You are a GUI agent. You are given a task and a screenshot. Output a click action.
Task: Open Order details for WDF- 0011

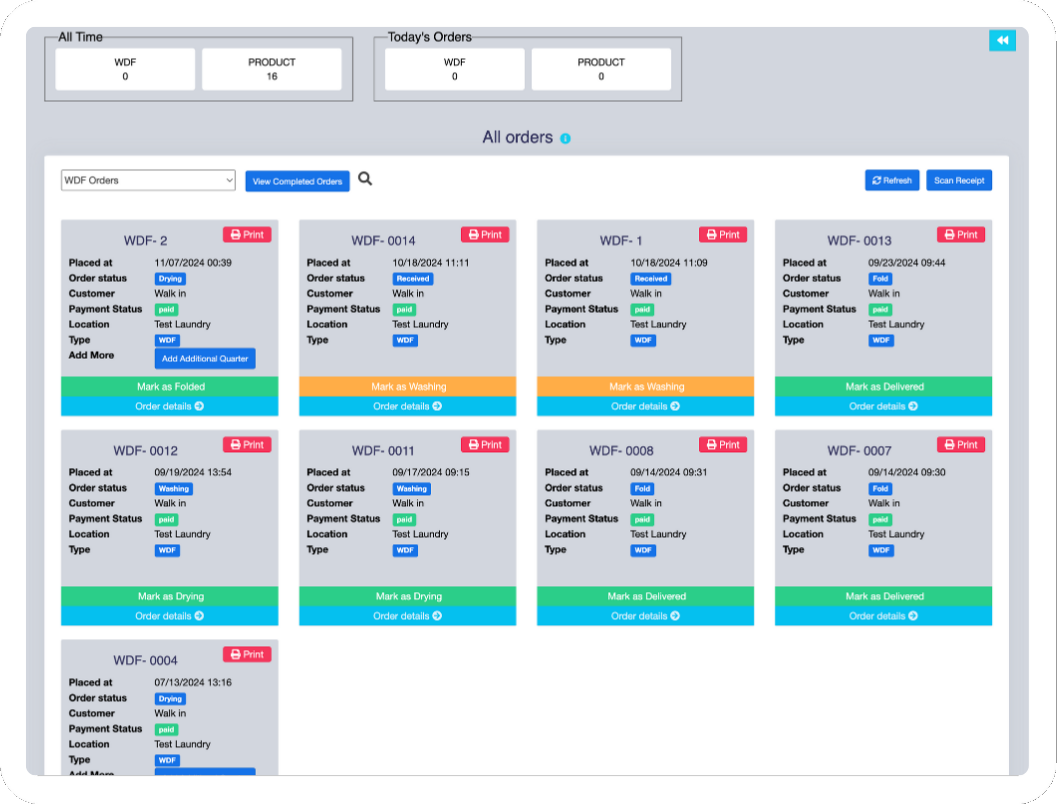click(408, 616)
